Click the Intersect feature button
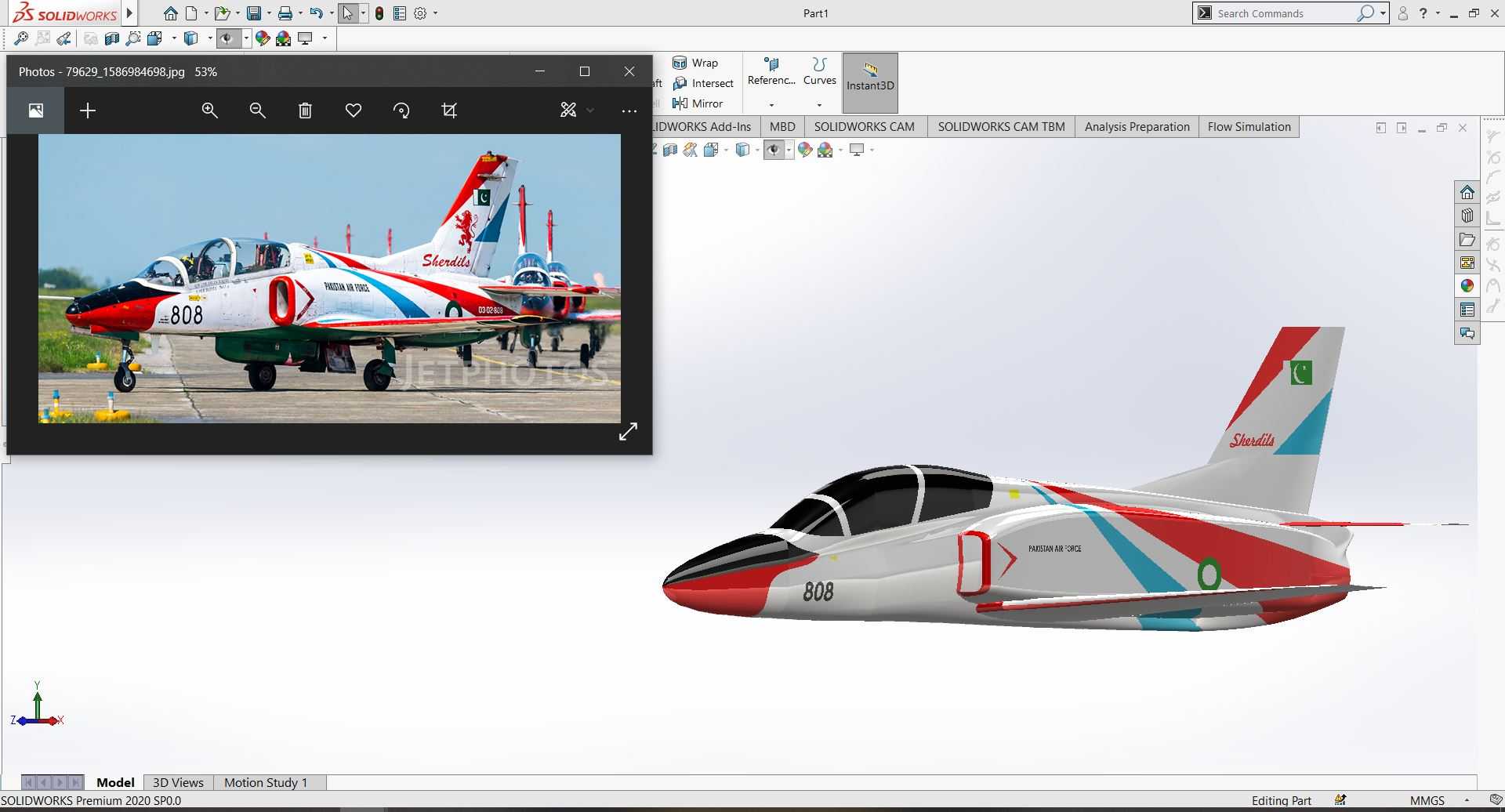 [x=703, y=83]
